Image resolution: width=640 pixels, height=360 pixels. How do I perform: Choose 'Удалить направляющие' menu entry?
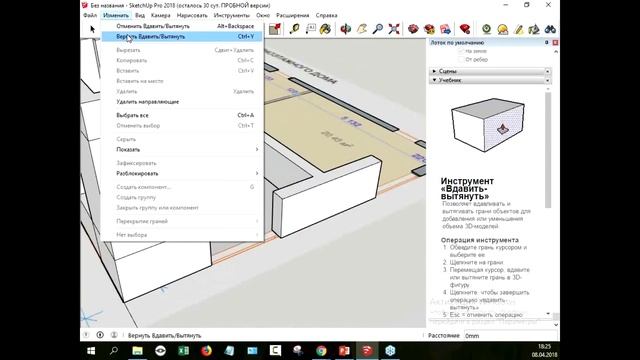[182, 102]
